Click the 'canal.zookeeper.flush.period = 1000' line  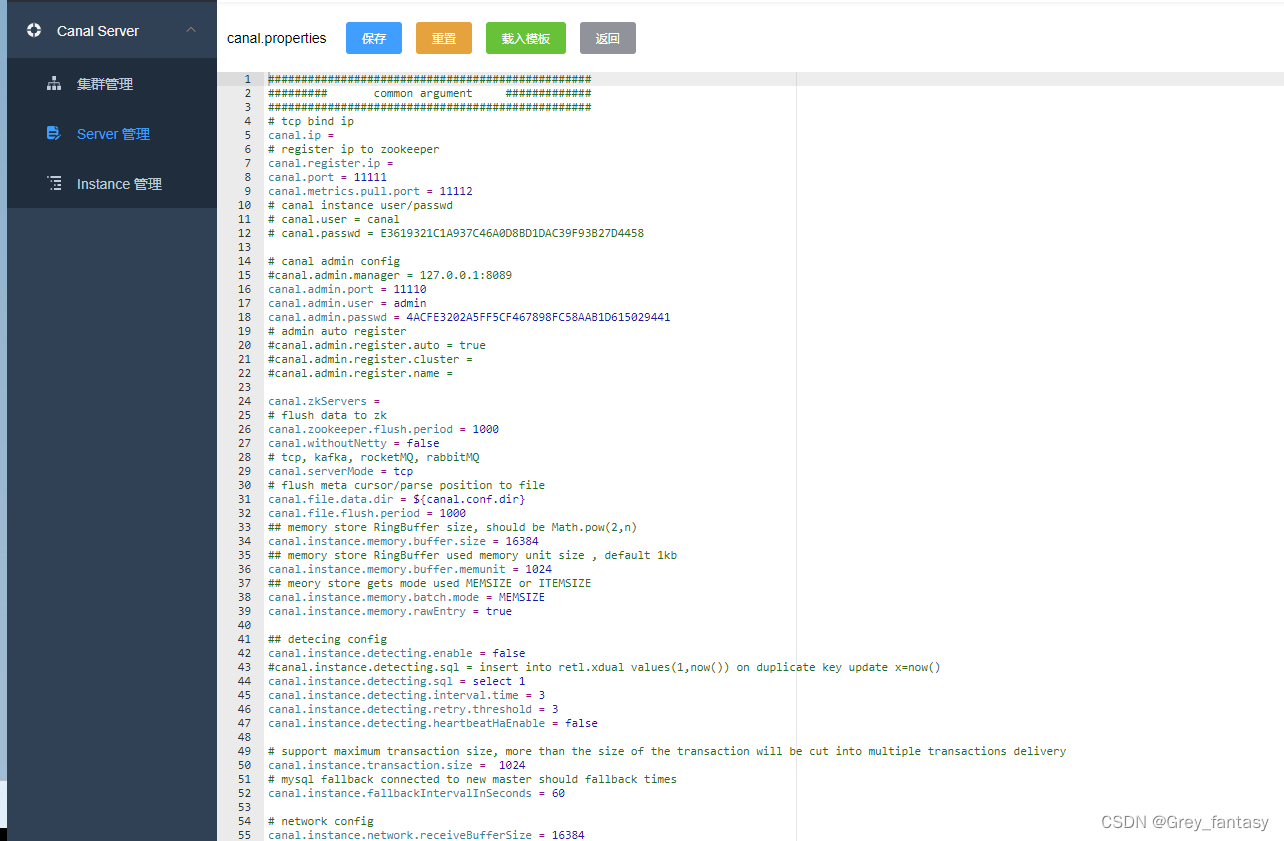pos(383,429)
